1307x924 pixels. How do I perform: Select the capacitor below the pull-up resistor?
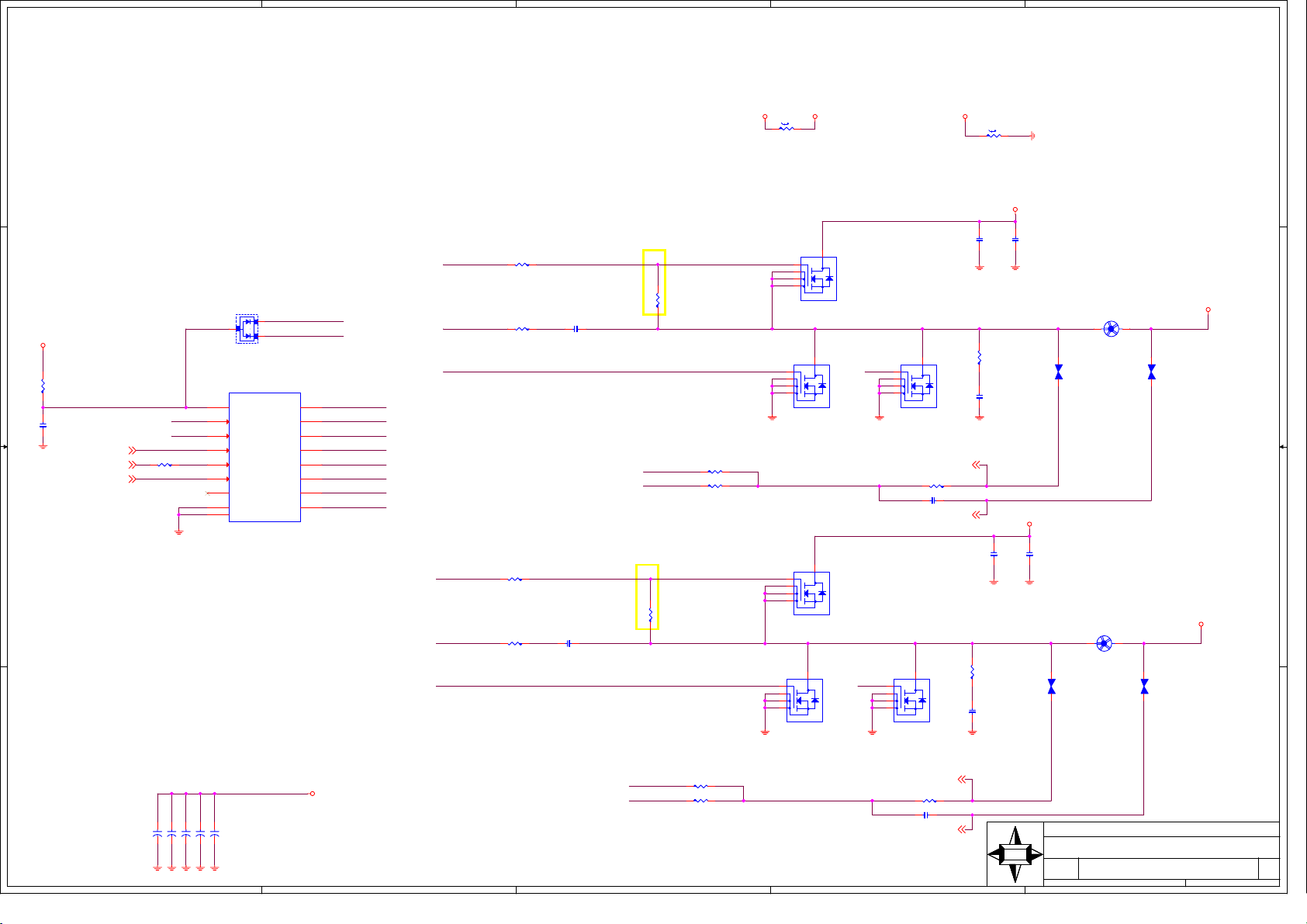[43, 425]
